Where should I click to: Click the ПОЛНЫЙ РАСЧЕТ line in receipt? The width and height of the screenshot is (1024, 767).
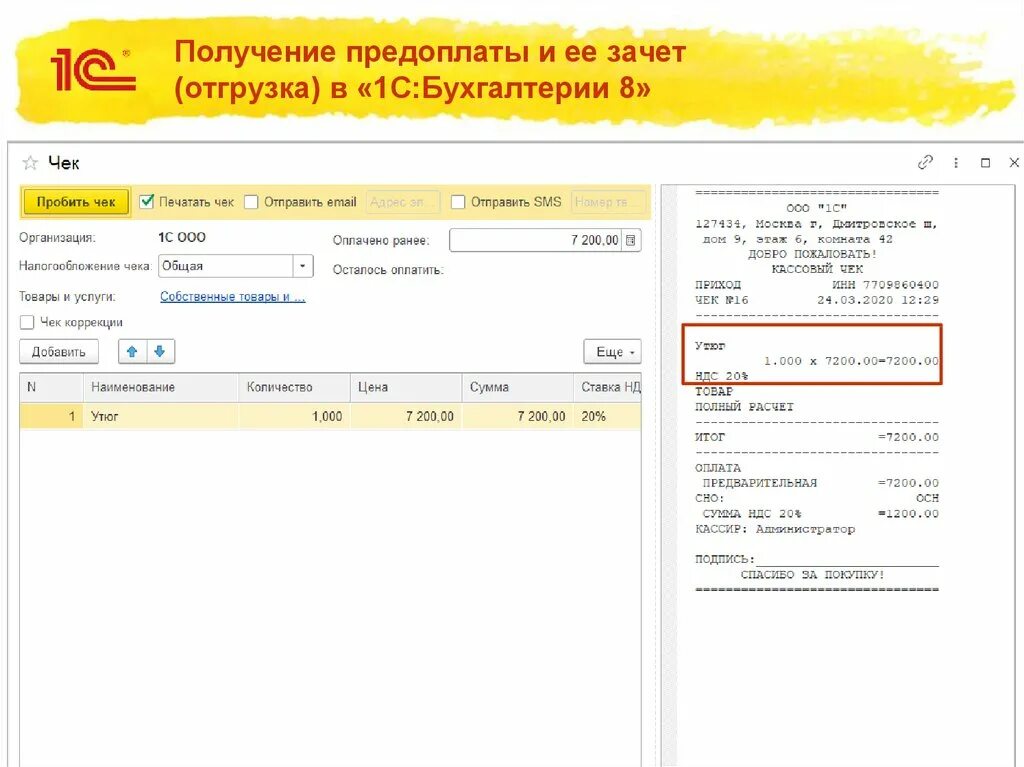pos(744,407)
